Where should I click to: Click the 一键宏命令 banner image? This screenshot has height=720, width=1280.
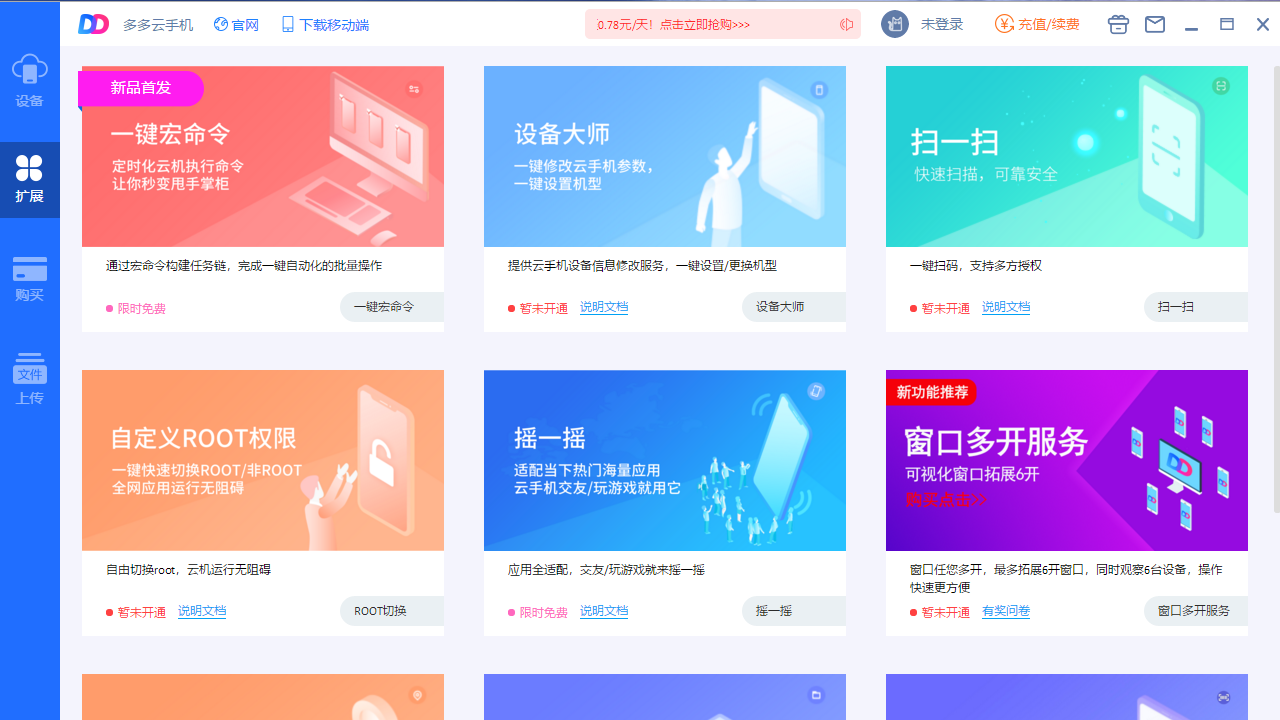pos(263,156)
